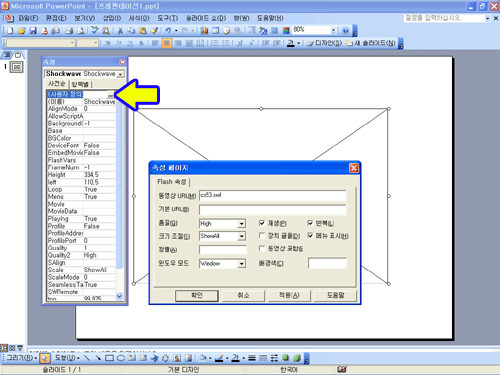Open the 크기 조절 ShowAll dropdown
The height and width of the screenshot is (375, 500).
(x=242, y=236)
